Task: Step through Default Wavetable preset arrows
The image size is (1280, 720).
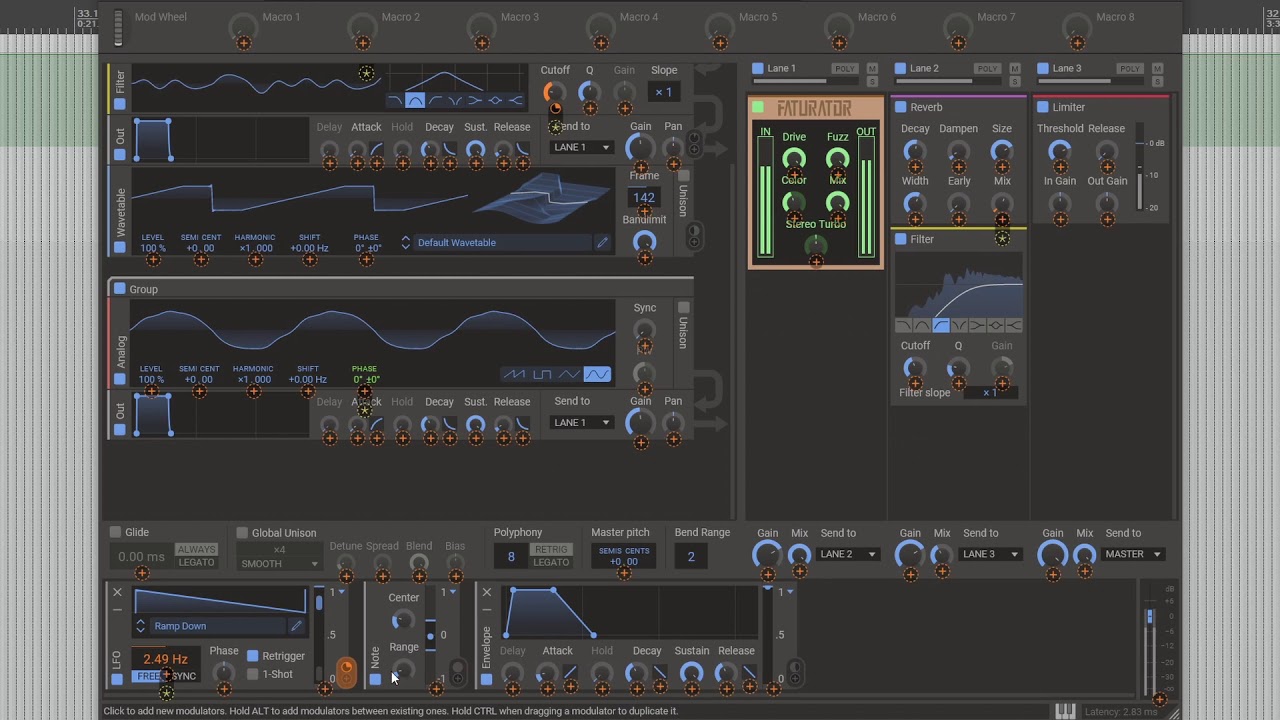Action: pos(405,242)
